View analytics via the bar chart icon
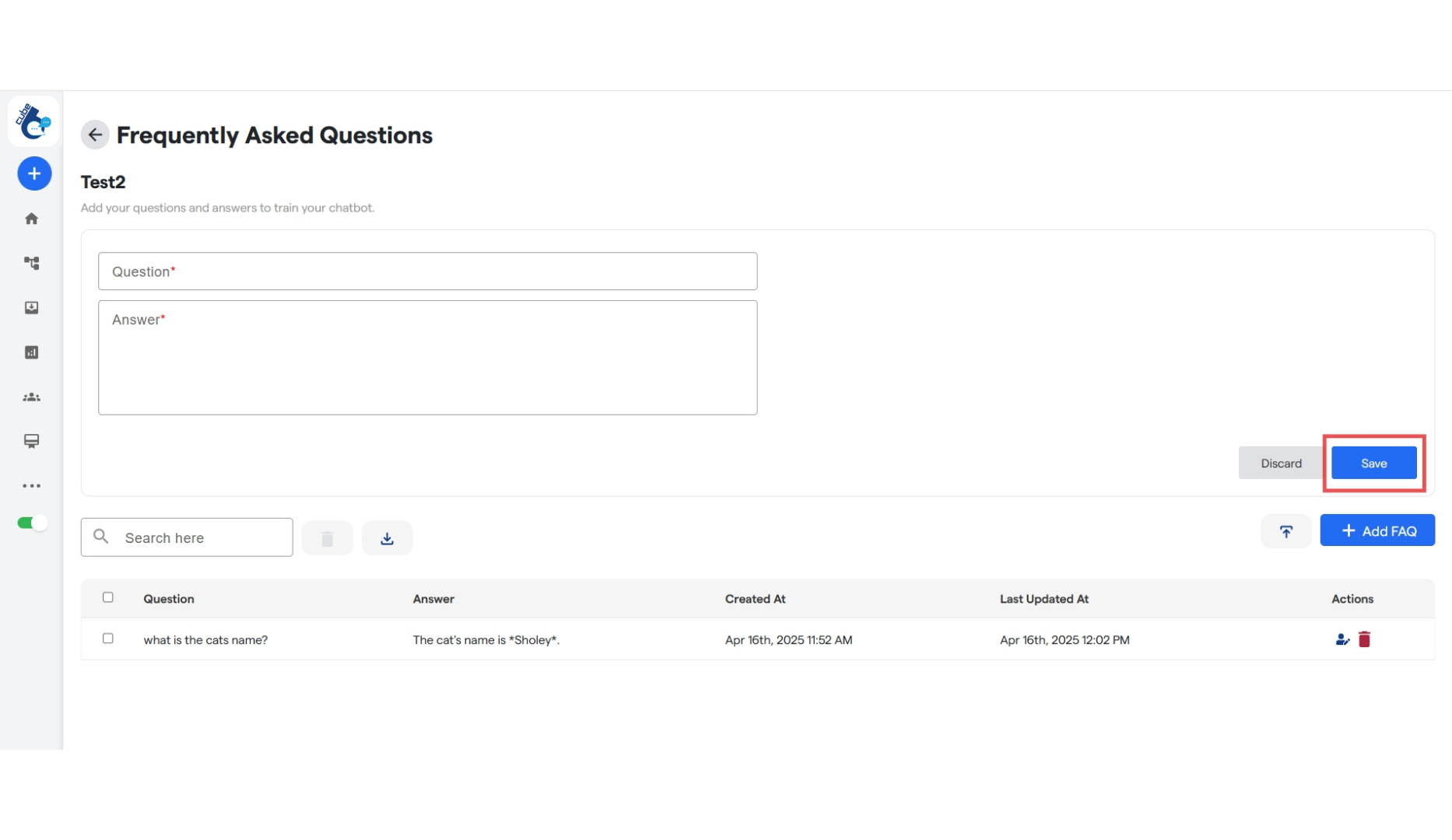The image size is (1452, 840). (x=32, y=352)
